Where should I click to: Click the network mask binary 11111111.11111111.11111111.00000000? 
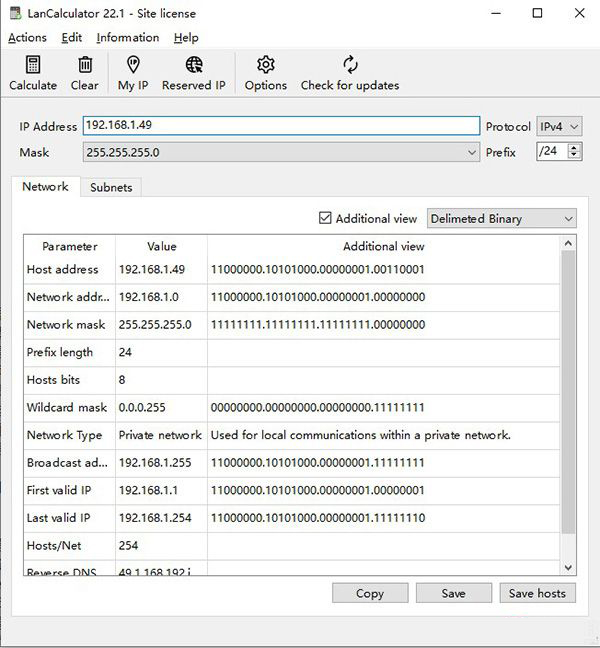(318, 325)
